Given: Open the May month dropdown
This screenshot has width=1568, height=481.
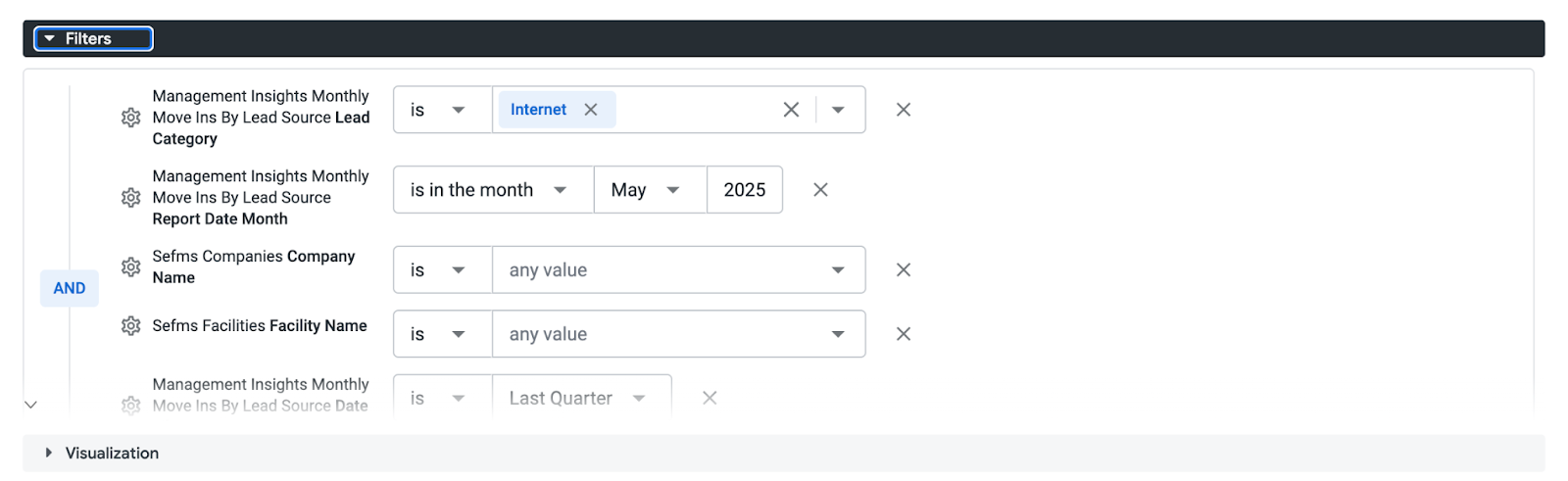Looking at the screenshot, I should [x=649, y=190].
